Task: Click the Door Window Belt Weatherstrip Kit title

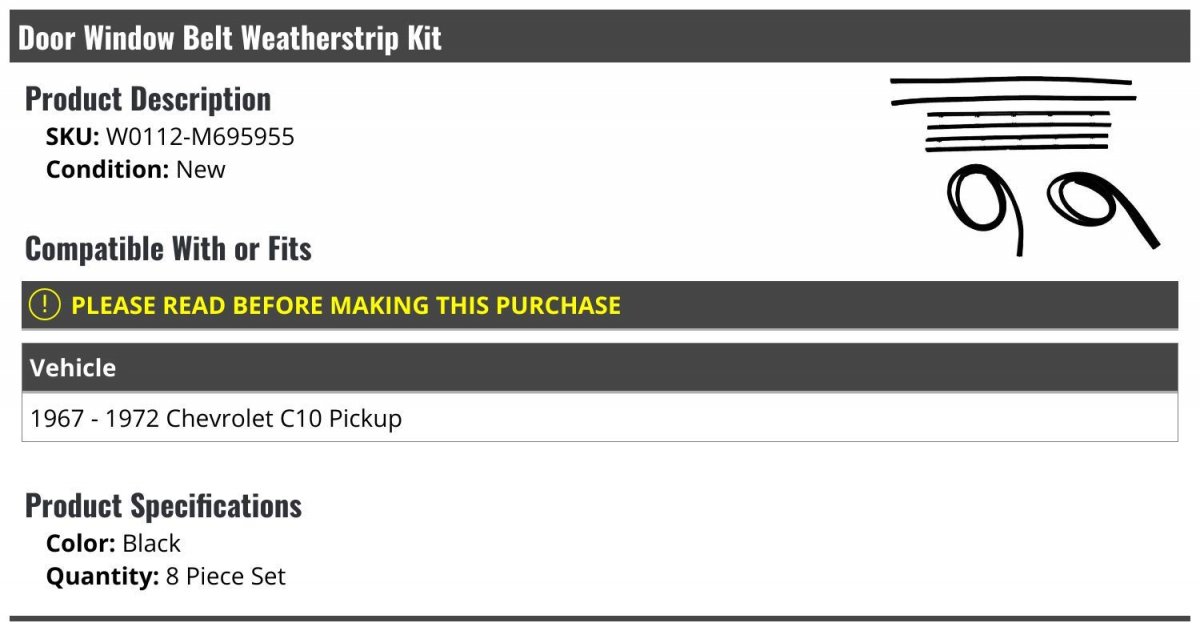Action: pyautogui.click(x=230, y=38)
